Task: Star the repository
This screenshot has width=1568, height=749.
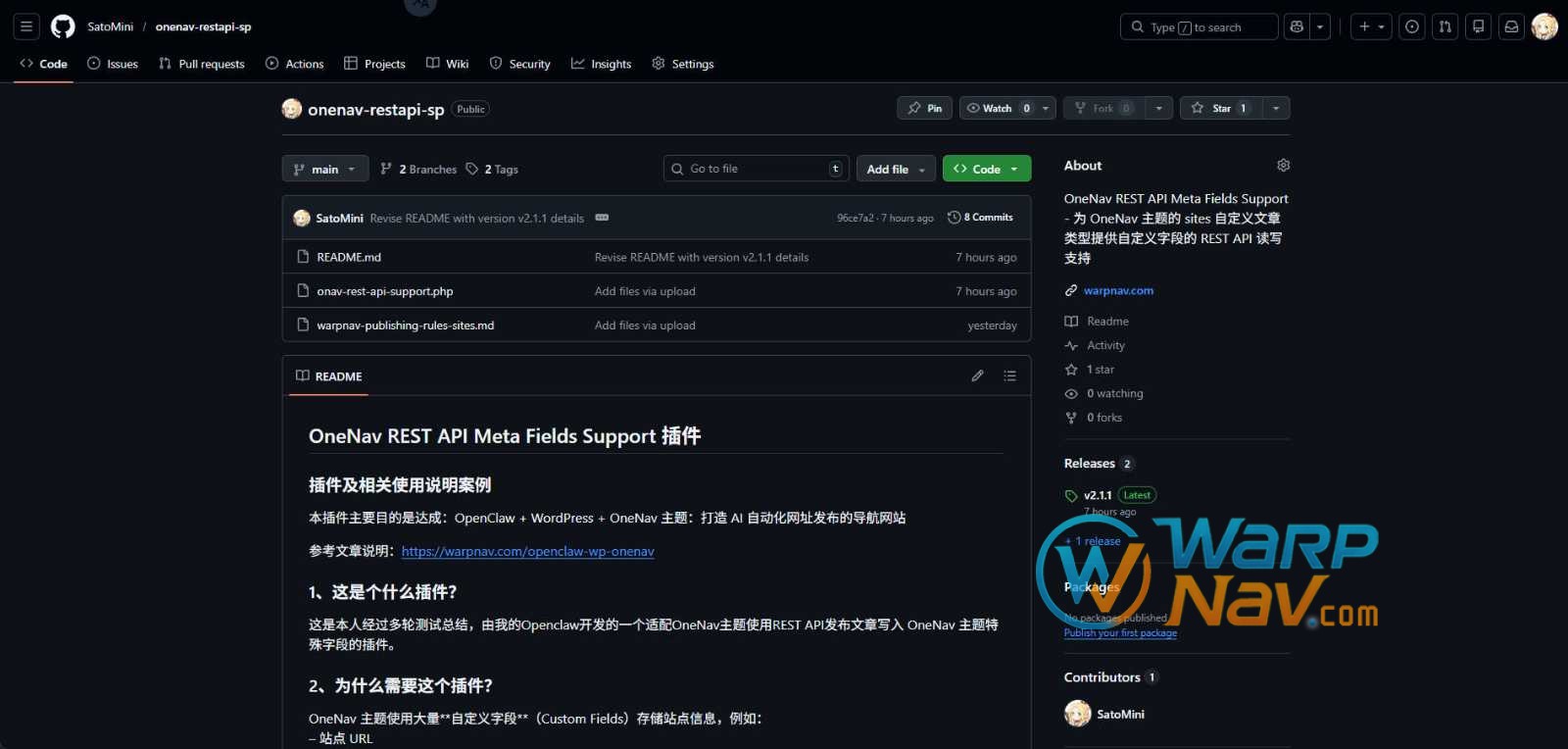Action: click(1220, 108)
